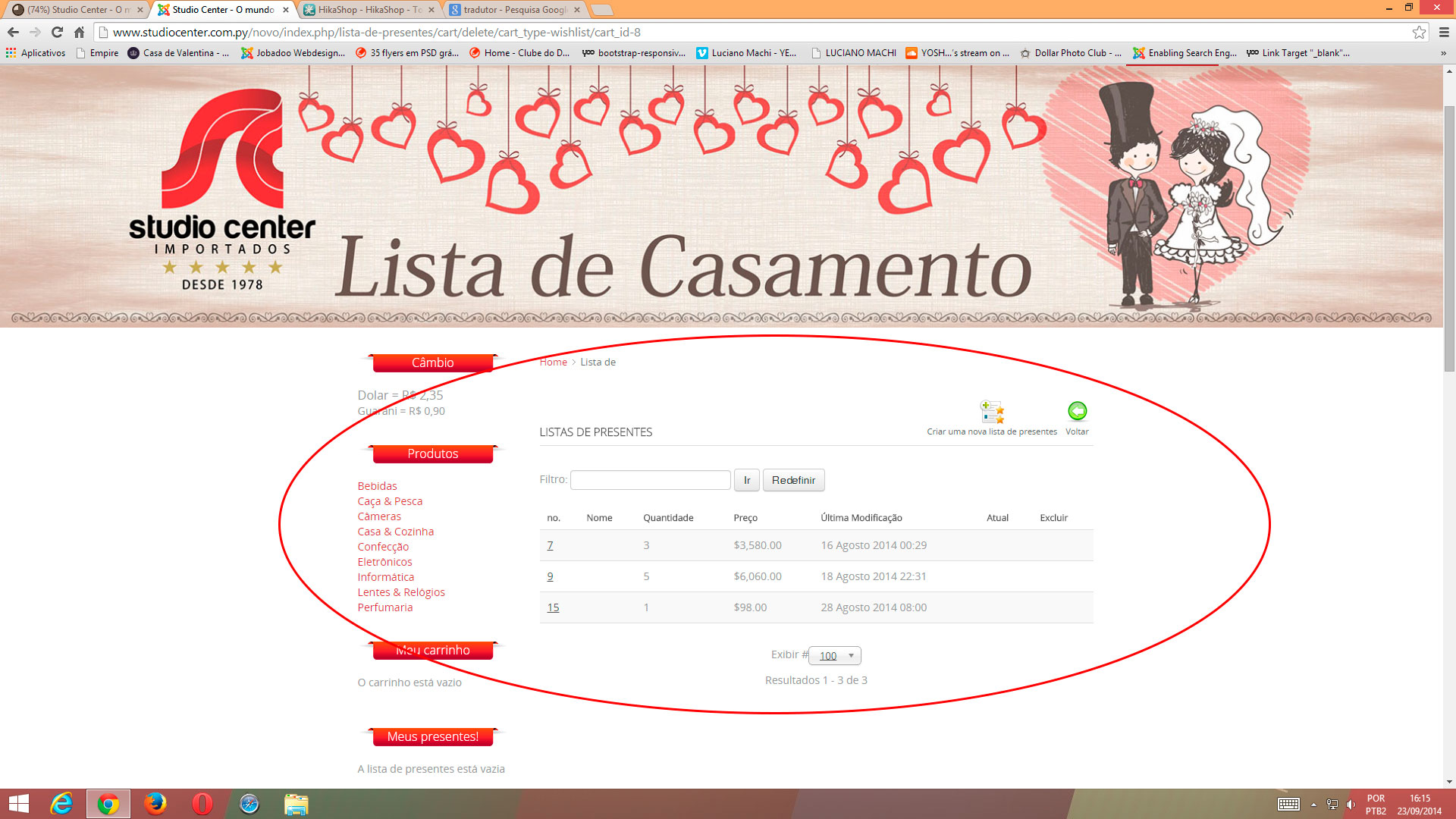Click into the Filtro text field

coord(650,480)
